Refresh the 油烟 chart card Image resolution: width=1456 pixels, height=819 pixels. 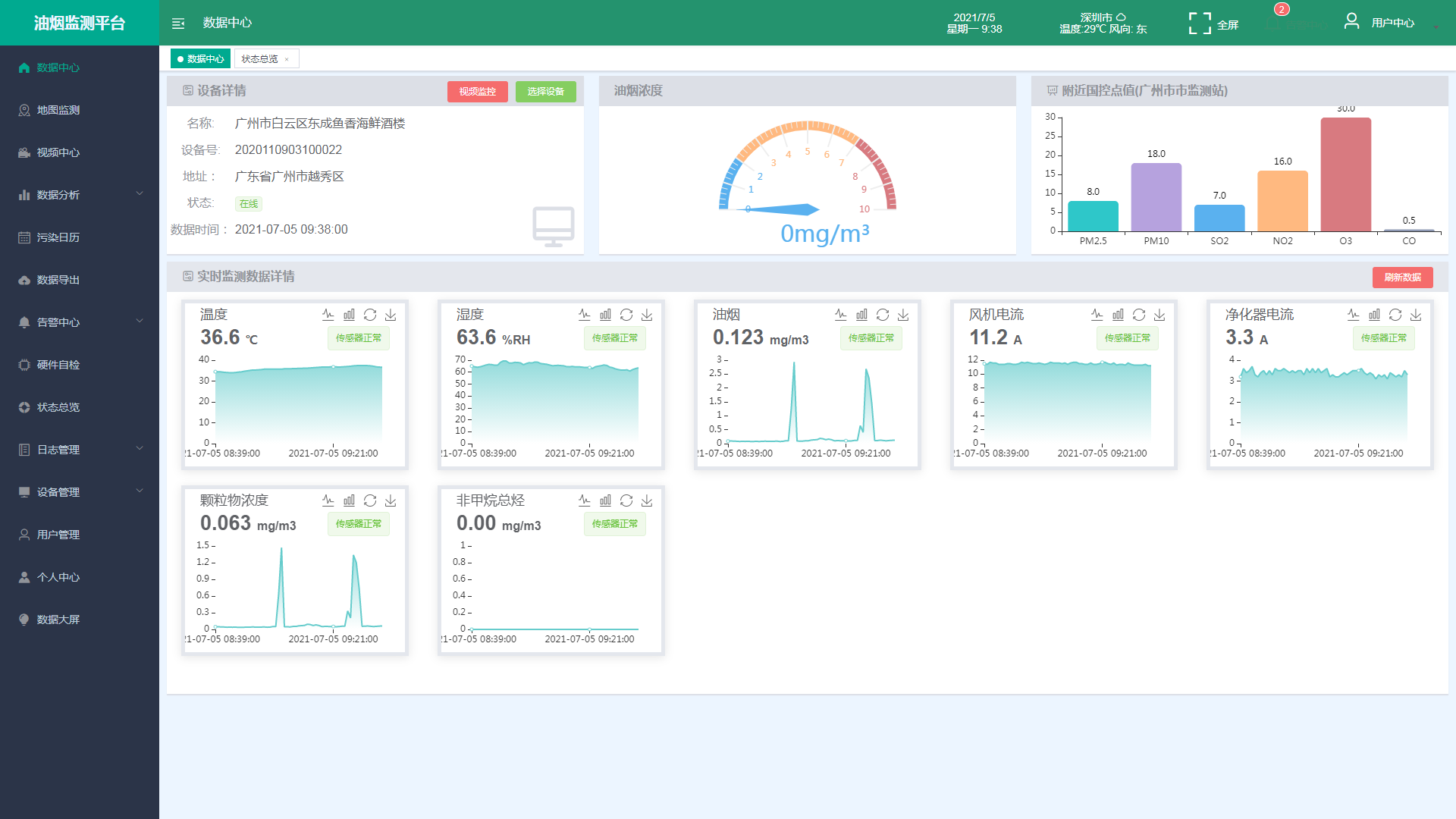click(x=883, y=314)
